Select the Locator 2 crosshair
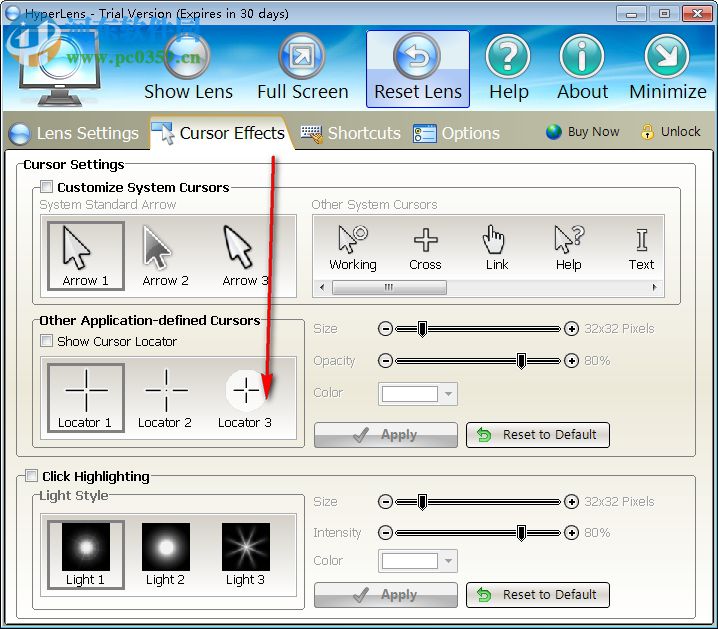 tap(165, 398)
